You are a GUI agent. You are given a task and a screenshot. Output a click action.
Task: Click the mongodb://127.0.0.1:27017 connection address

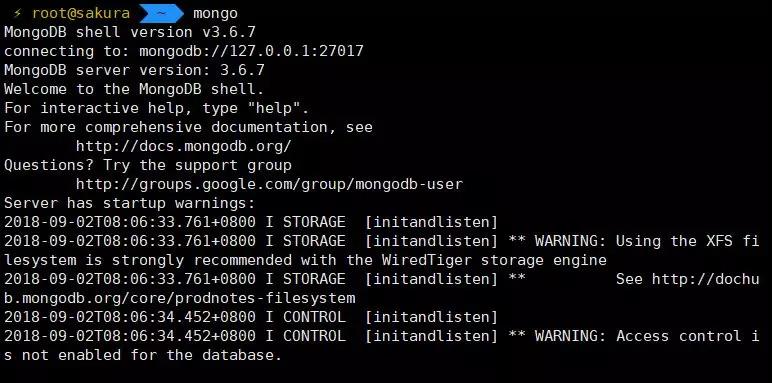pyautogui.click(x=251, y=51)
